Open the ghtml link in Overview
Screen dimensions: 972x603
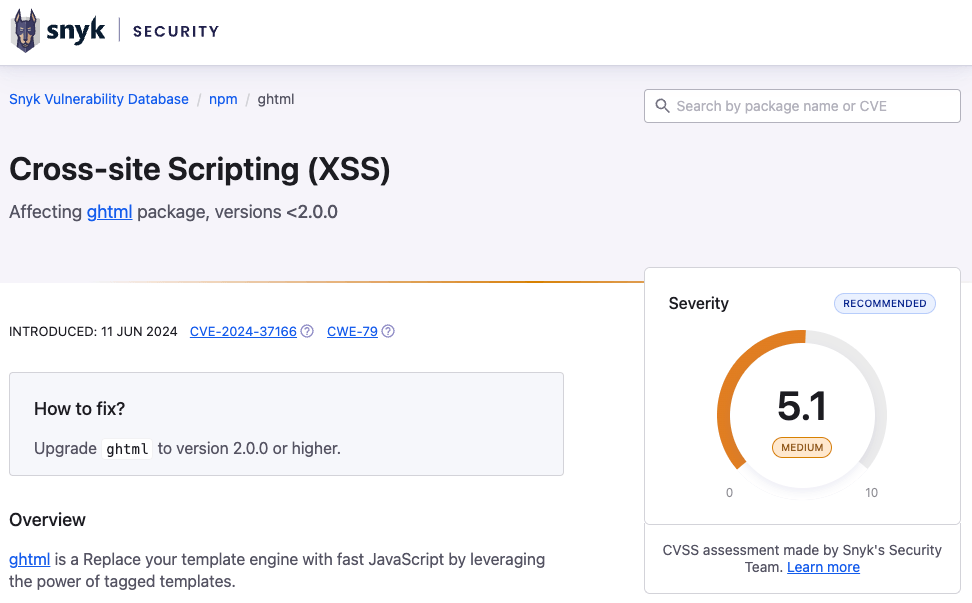click(x=30, y=559)
